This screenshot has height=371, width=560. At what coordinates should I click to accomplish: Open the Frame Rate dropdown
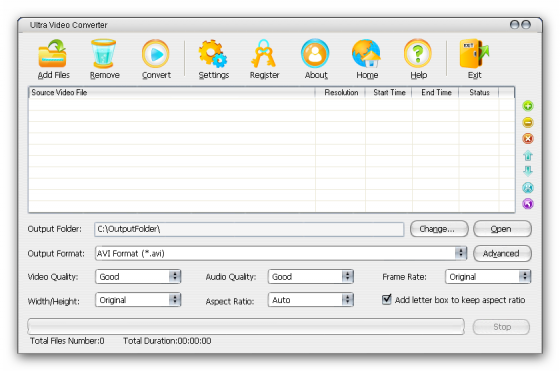tap(525, 276)
